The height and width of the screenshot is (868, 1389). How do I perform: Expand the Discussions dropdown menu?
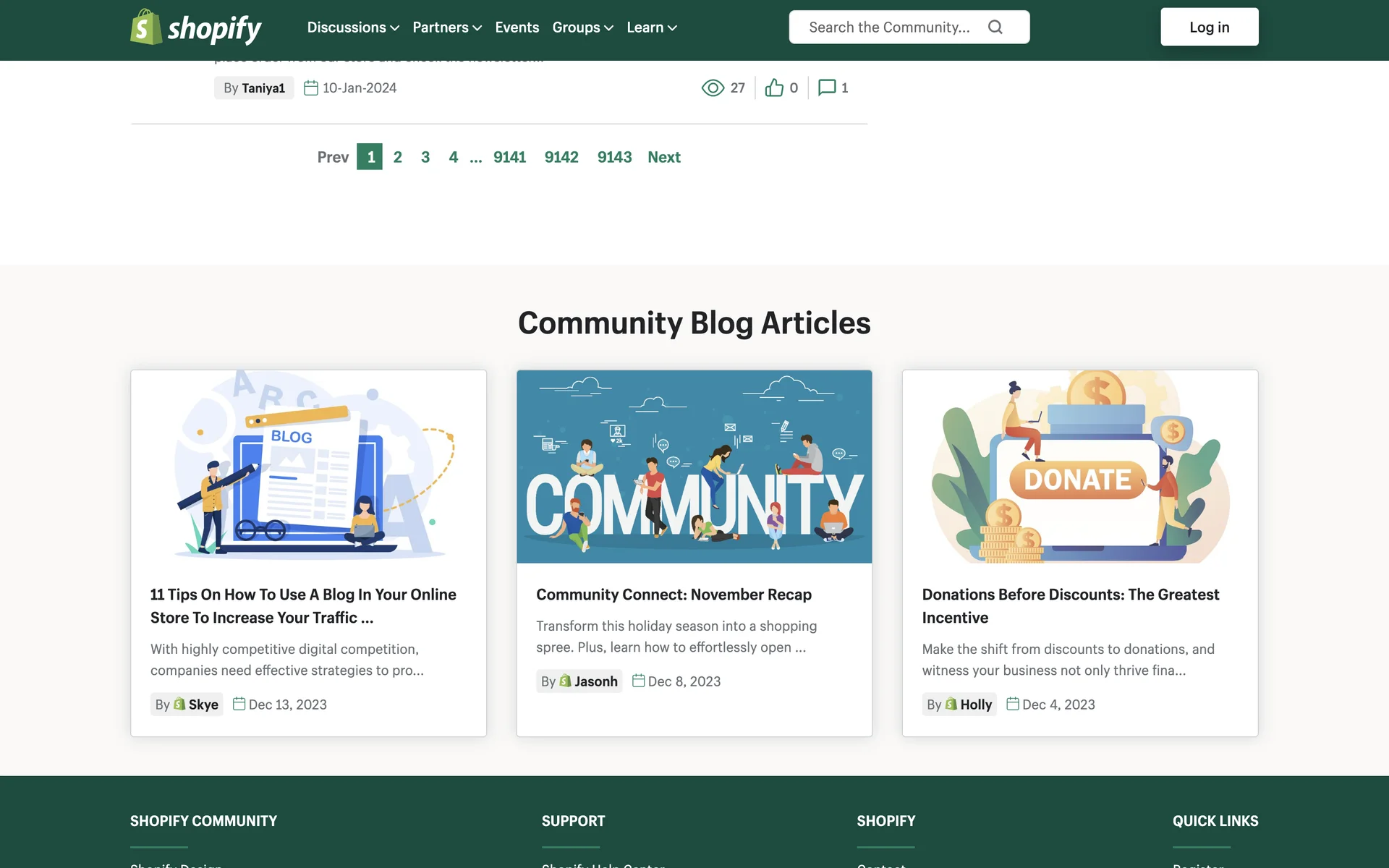click(353, 27)
